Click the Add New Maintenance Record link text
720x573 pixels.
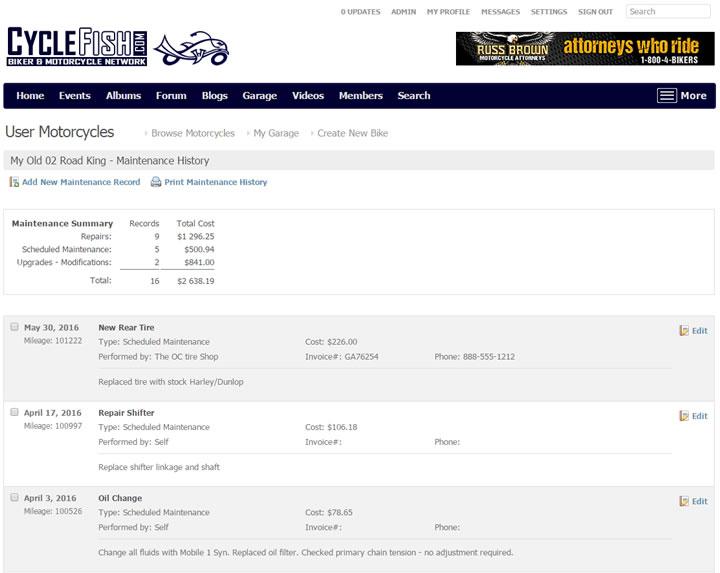[x=81, y=182]
